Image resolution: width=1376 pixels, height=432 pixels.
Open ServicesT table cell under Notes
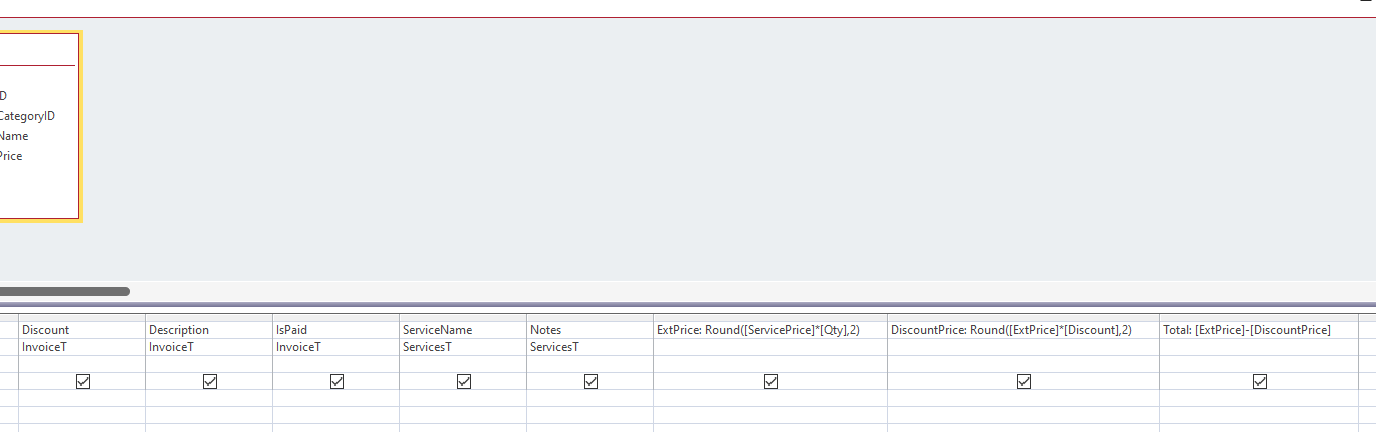tap(589, 347)
